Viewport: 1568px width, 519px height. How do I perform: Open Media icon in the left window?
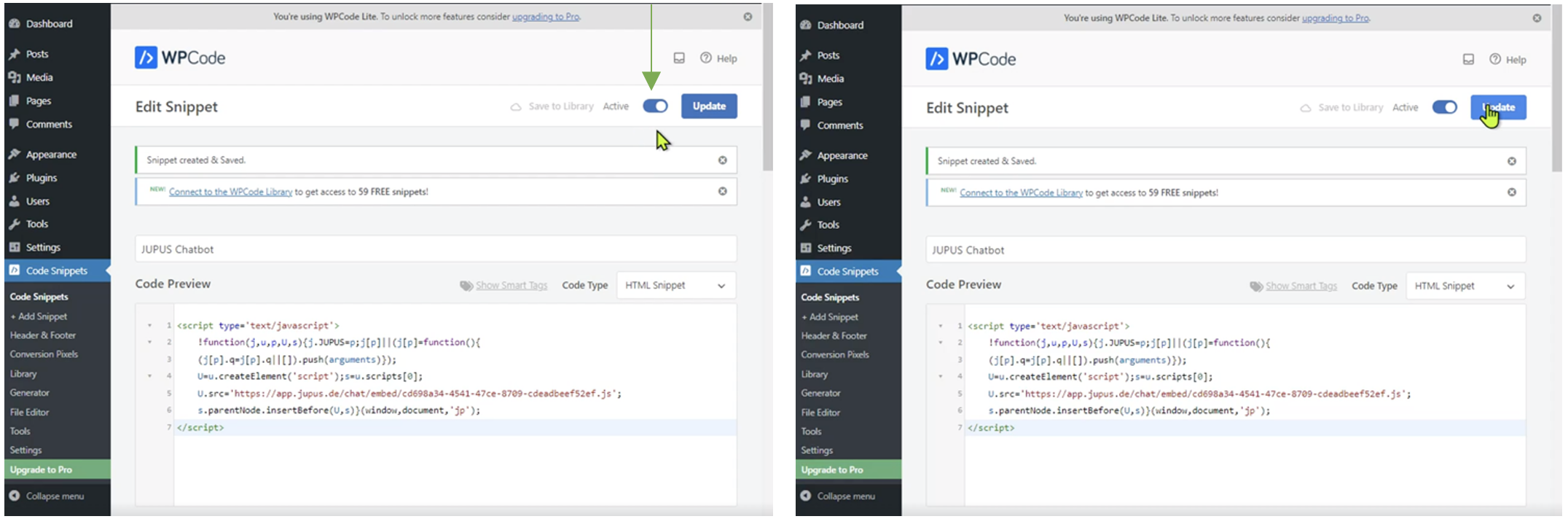click(x=14, y=77)
